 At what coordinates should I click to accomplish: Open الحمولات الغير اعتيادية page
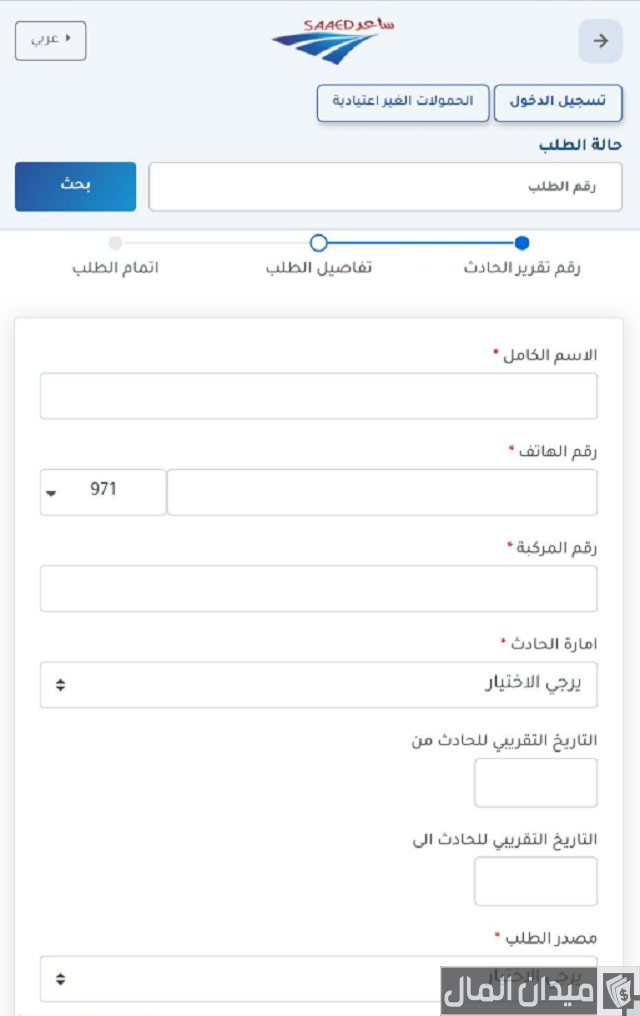pos(403,103)
